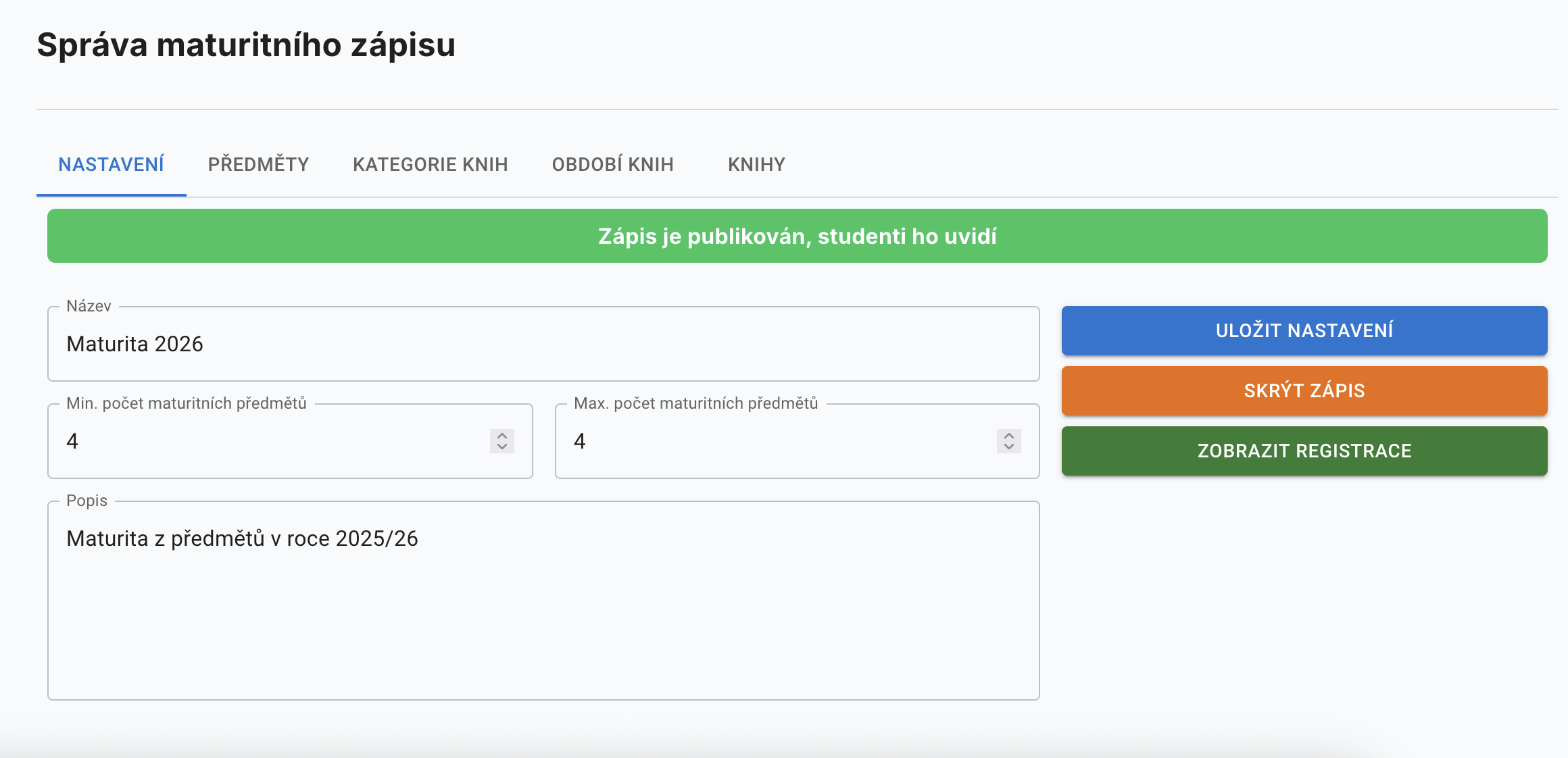1568x758 pixels.
Task: Switch to the Nastavení tab
Action: (112, 165)
